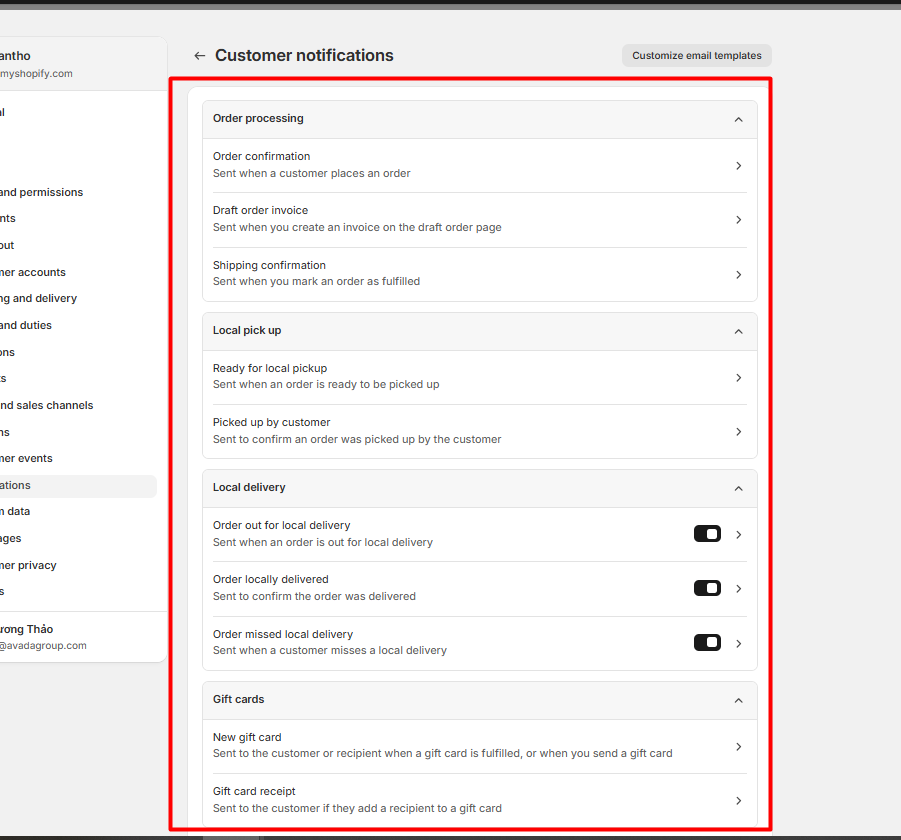Open the Order confirmation notification text
901x840 pixels.
tap(262, 156)
